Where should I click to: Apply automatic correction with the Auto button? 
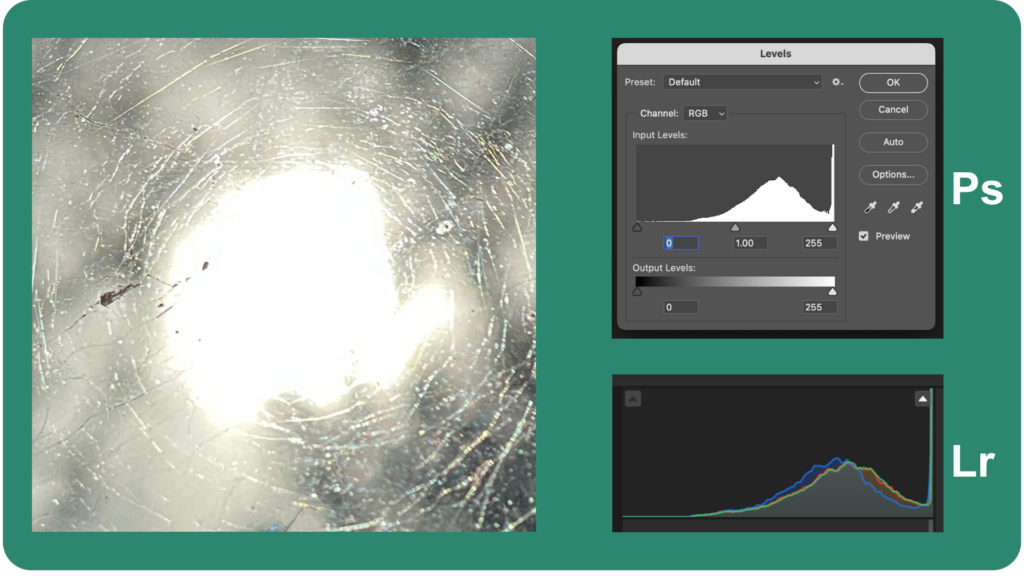point(892,142)
